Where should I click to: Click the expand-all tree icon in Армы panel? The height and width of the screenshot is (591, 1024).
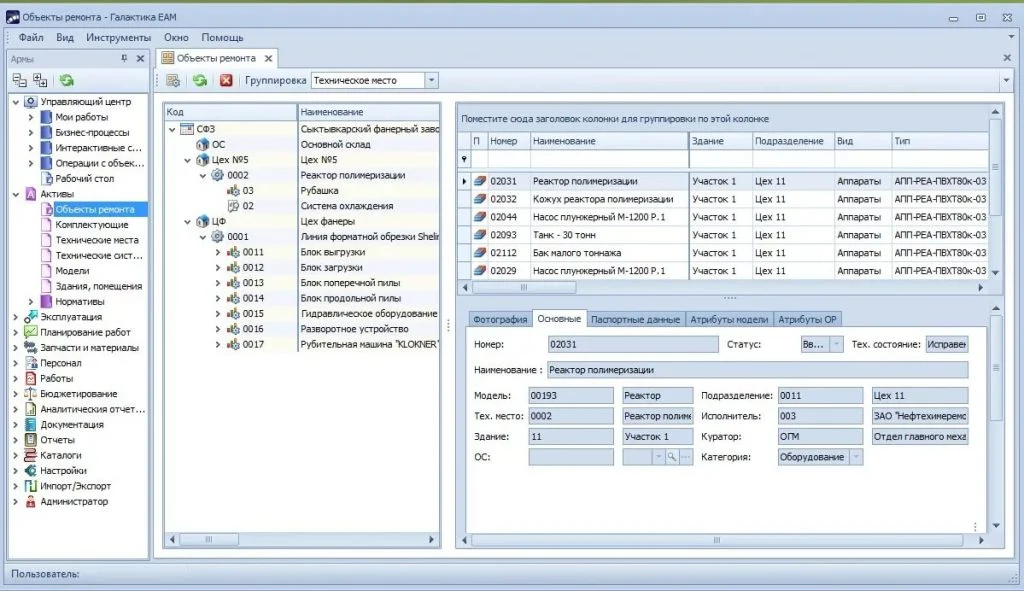tap(40, 80)
